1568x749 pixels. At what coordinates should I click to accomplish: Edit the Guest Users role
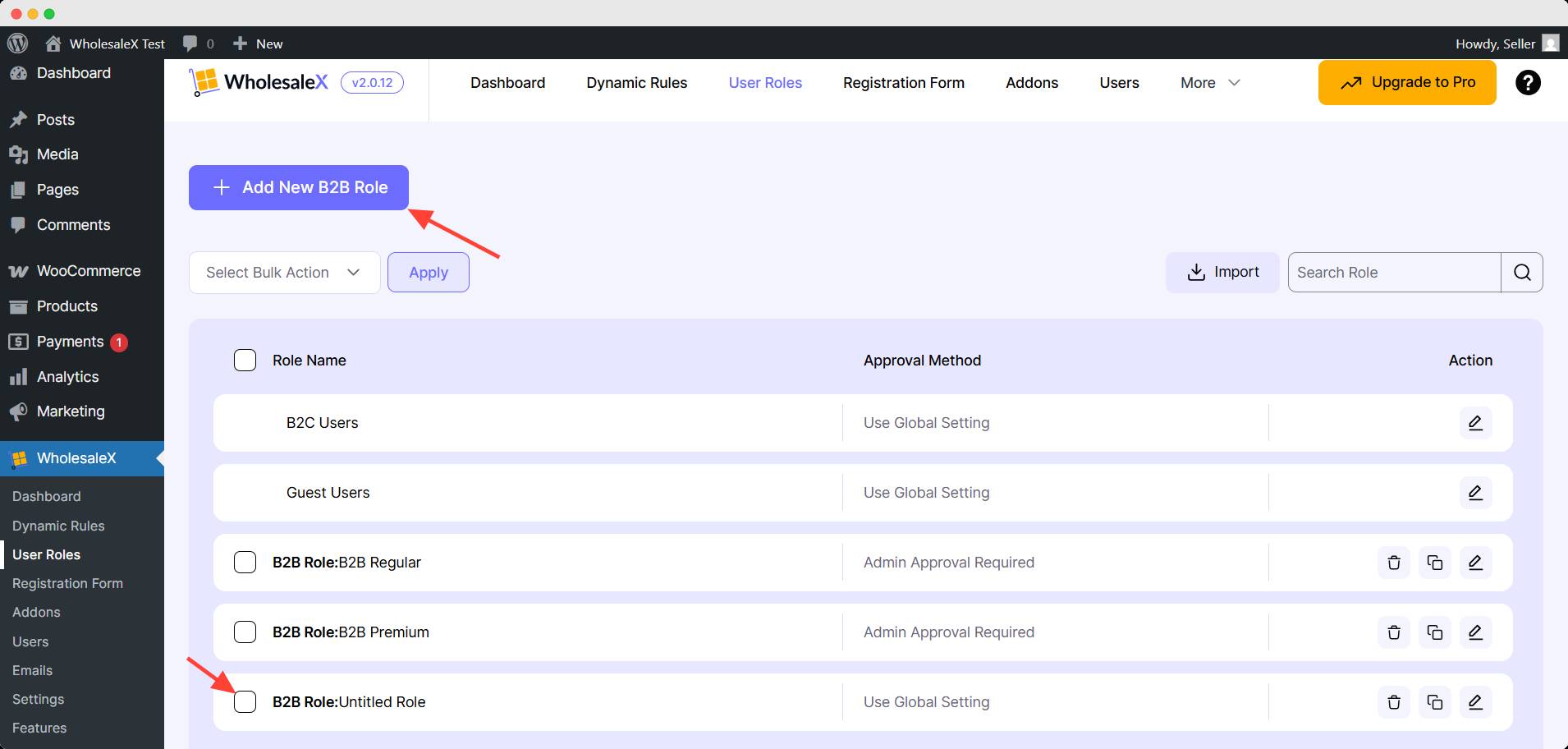pos(1475,493)
